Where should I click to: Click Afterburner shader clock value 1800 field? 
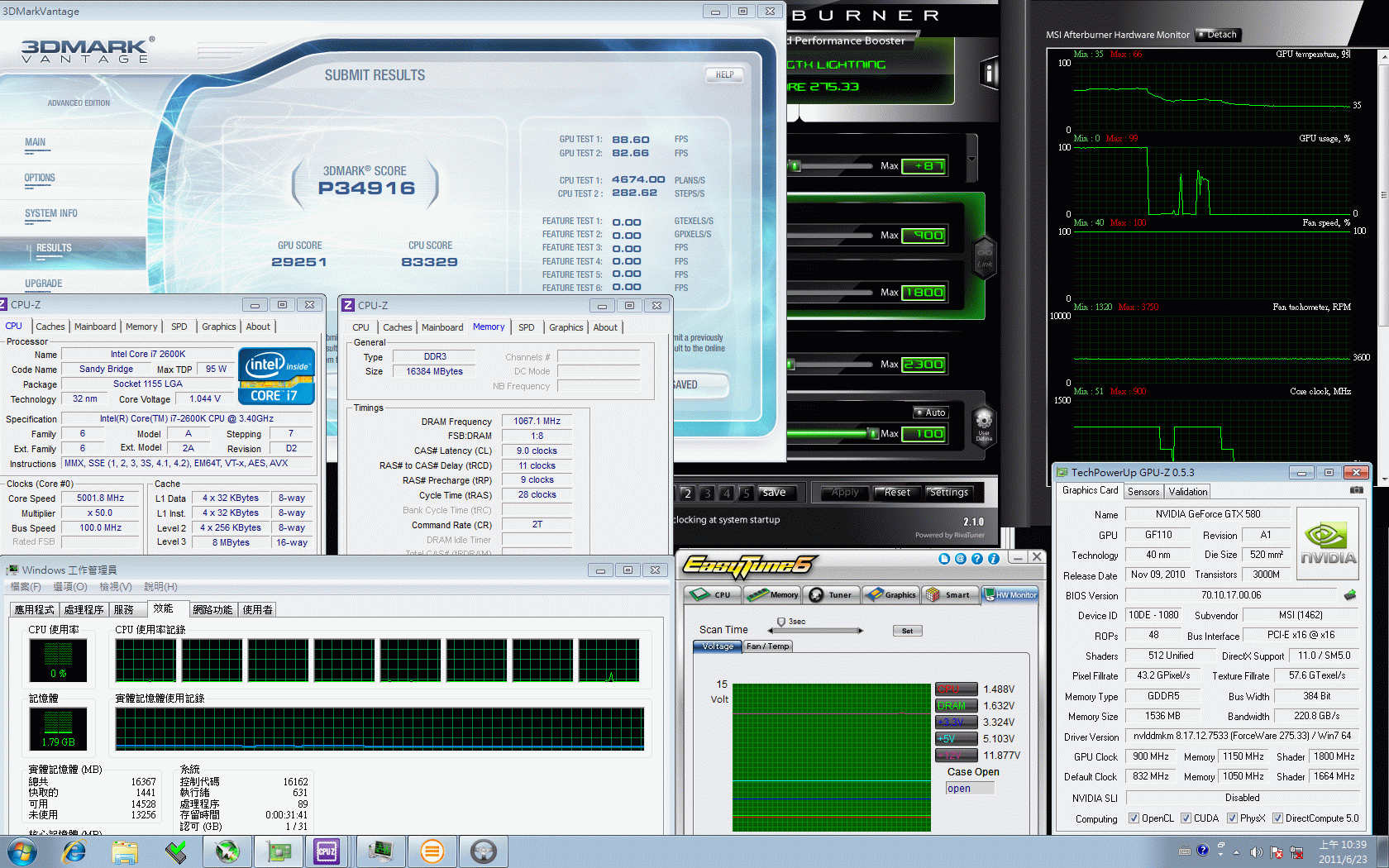tap(924, 293)
